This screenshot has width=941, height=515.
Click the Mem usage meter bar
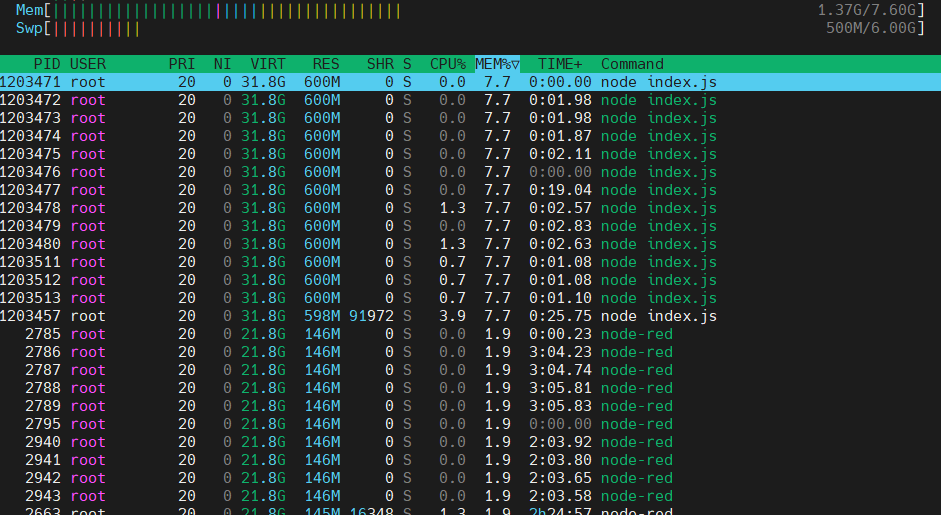[x=226, y=11]
